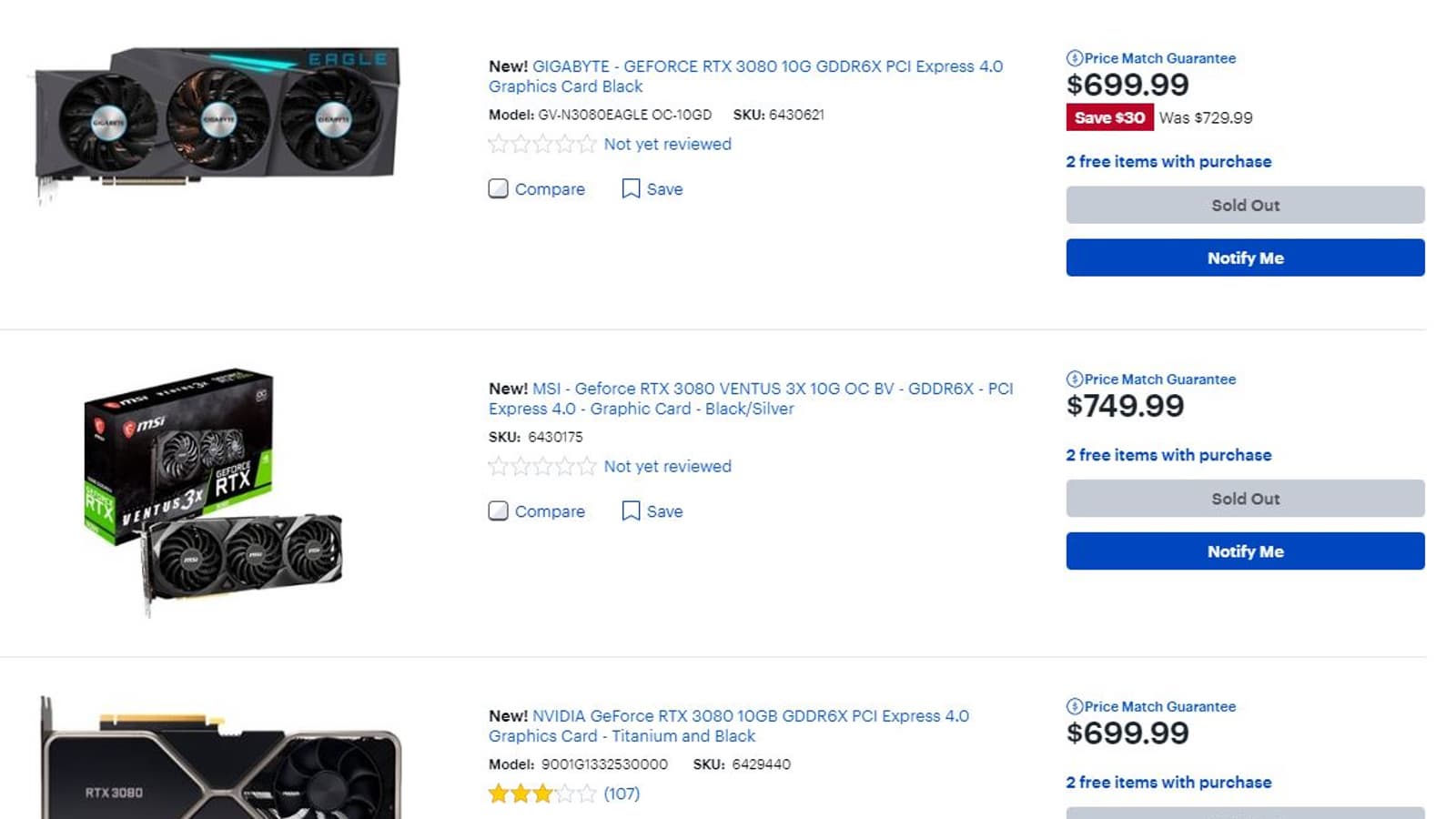Image resolution: width=1456 pixels, height=819 pixels.
Task: Check the Compare box for Gigabyte RTX 3080
Action: [x=499, y=188]
